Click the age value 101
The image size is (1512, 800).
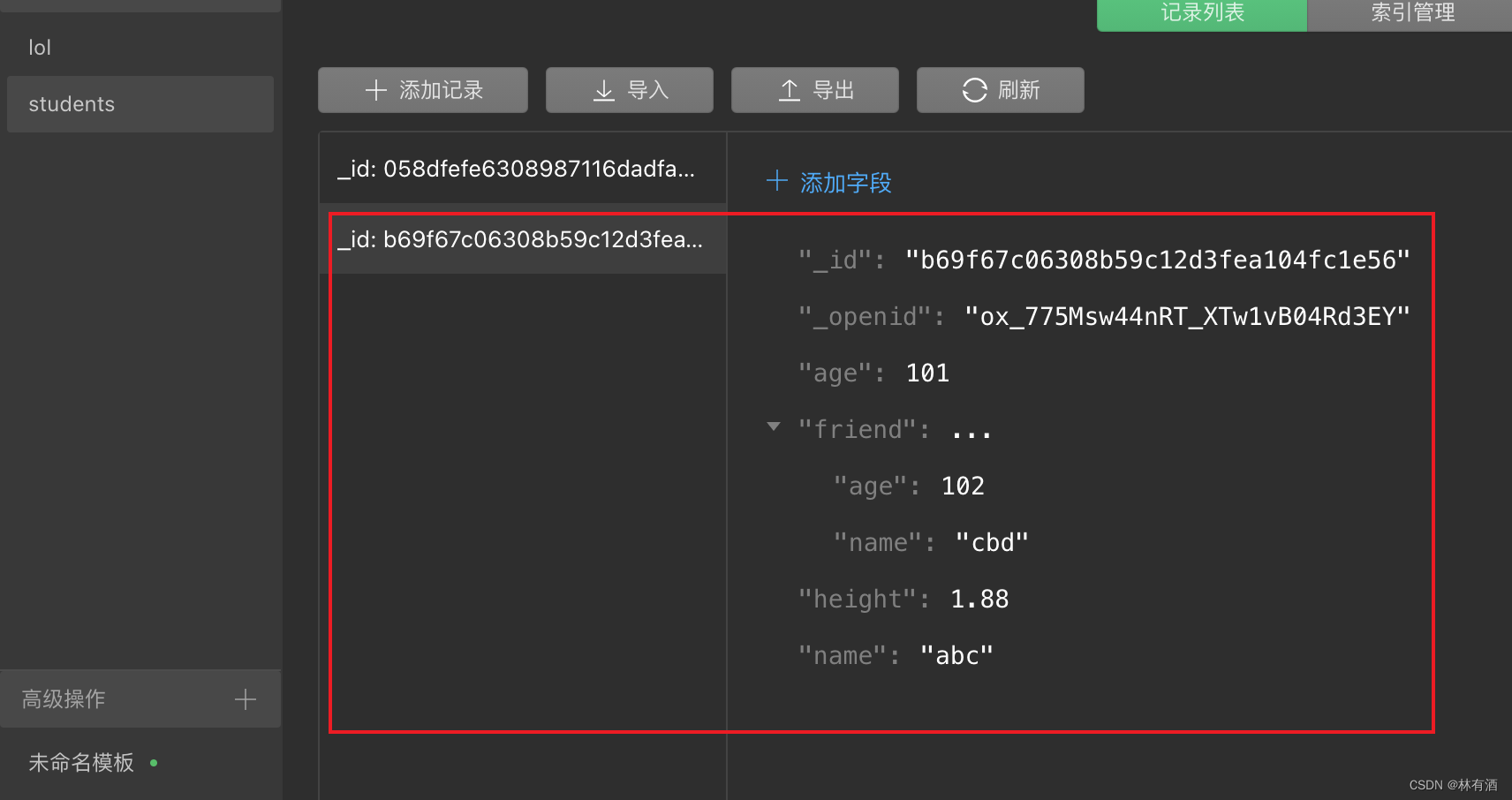(927, 374)
